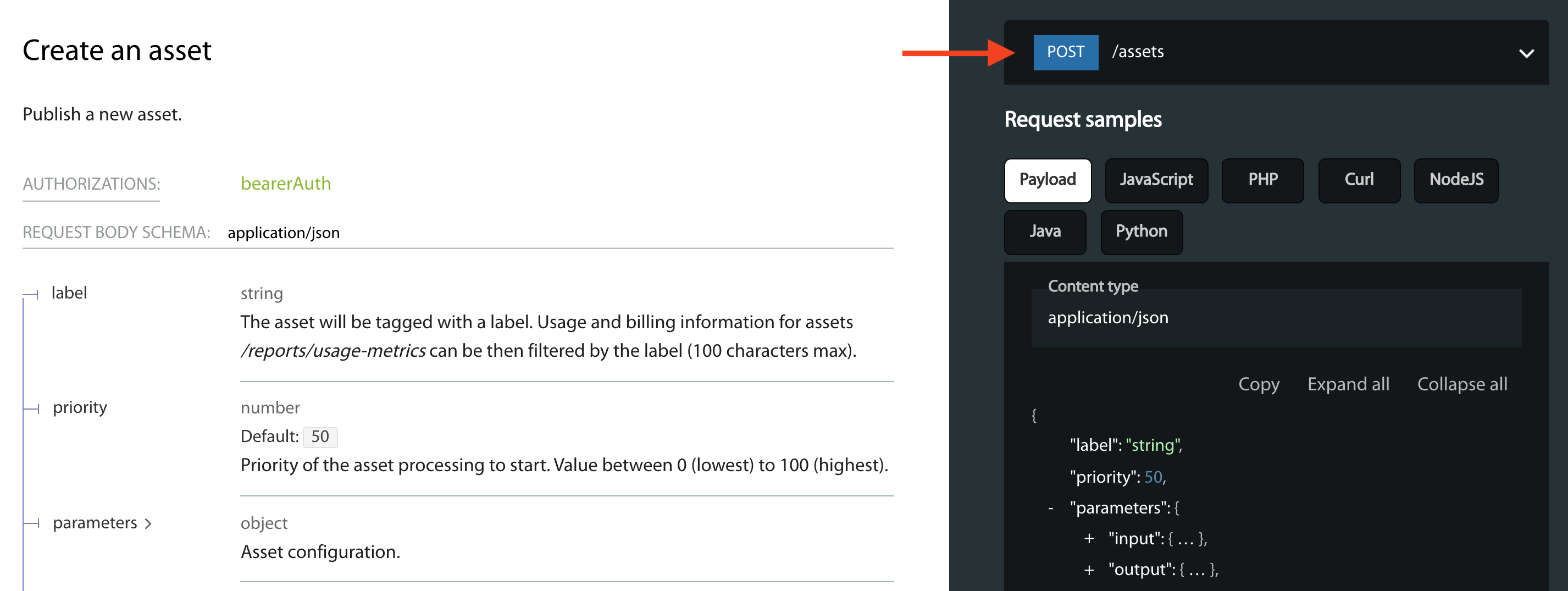Expand the parameters schema property
This screenshot has width=1568, height=591.
pos(102,523)
